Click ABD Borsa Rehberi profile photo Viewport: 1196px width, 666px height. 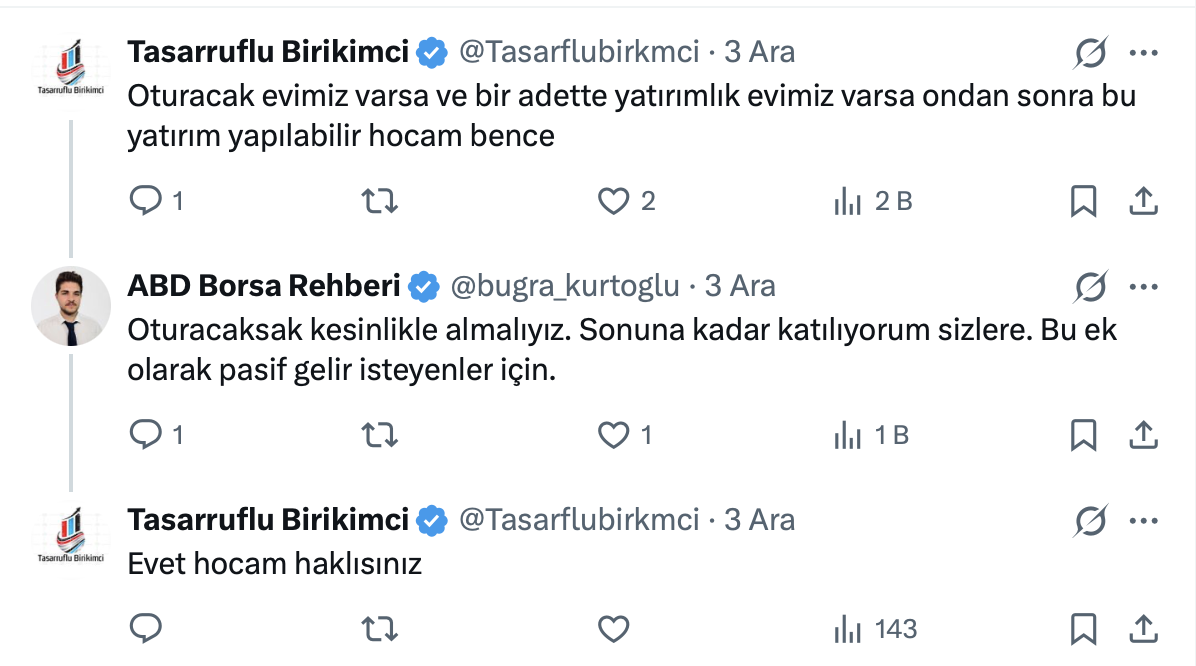[71, 306]
